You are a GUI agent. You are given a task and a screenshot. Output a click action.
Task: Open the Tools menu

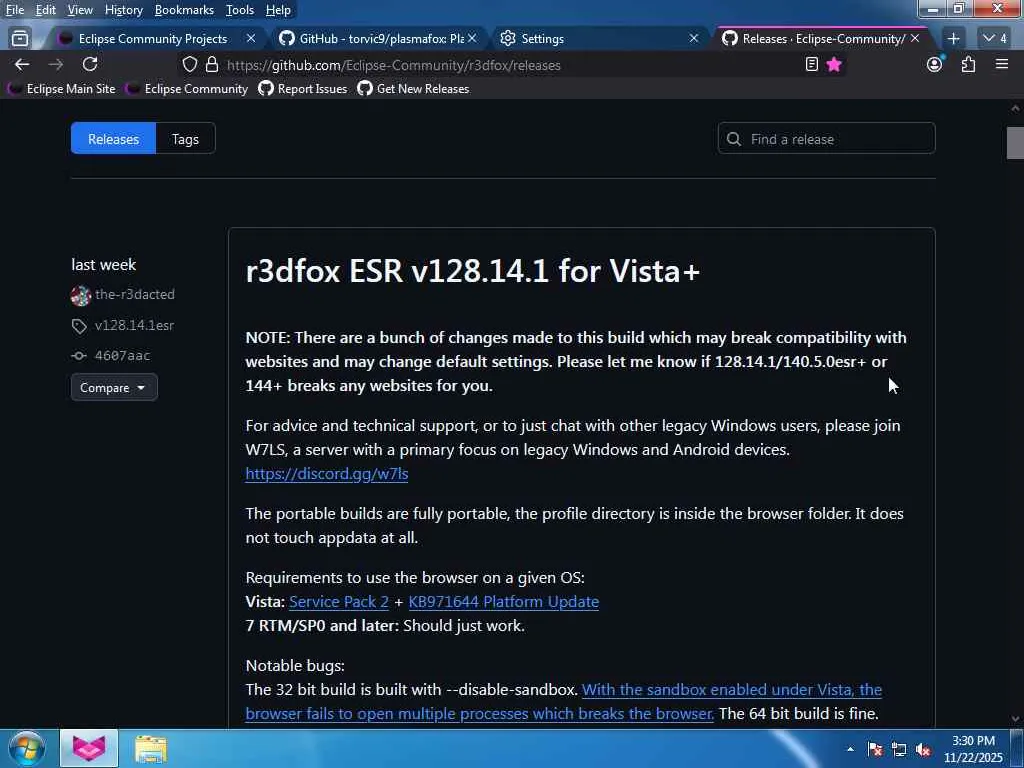pos(240,10)
